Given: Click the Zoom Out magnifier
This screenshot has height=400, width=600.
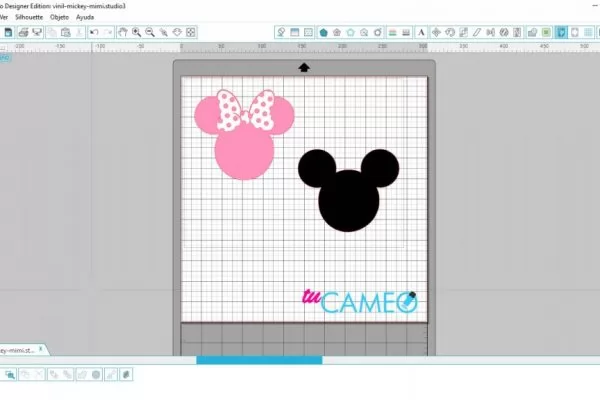Looking at the screenshot, I should pyautogui.click(x=150, y=32).
